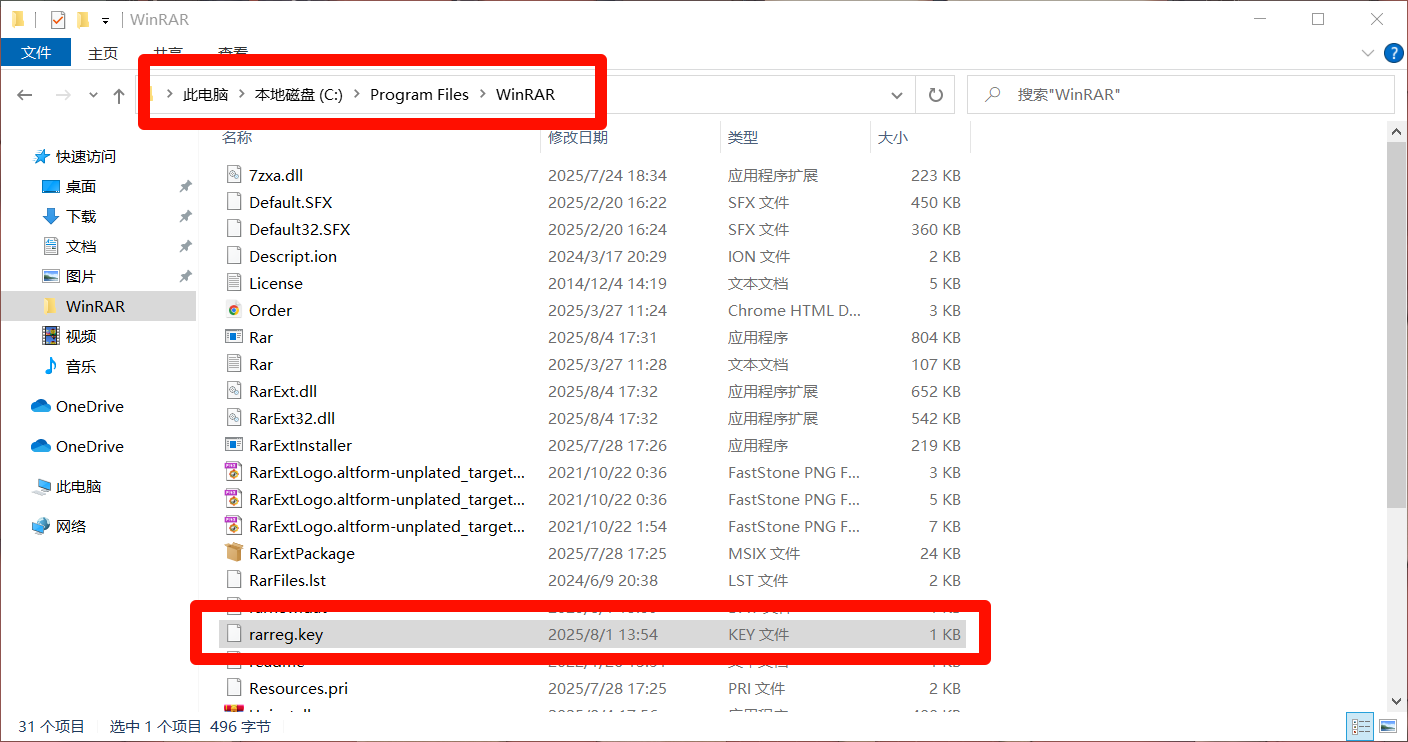Switch to the 主页 ribbon tab
This screenshot has height=742, width=1408.
click(103, 53)
